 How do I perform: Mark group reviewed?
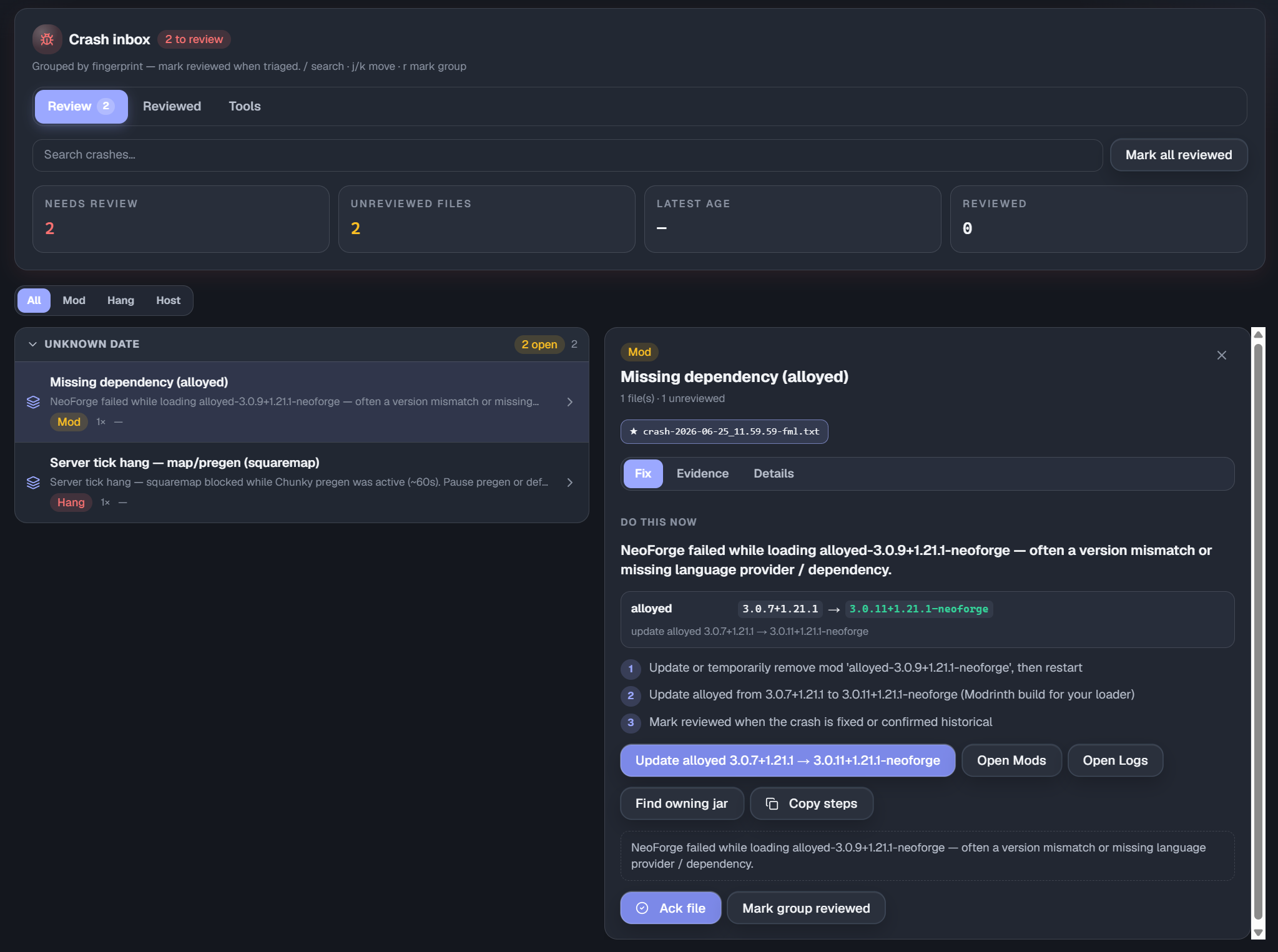[806, 908]
